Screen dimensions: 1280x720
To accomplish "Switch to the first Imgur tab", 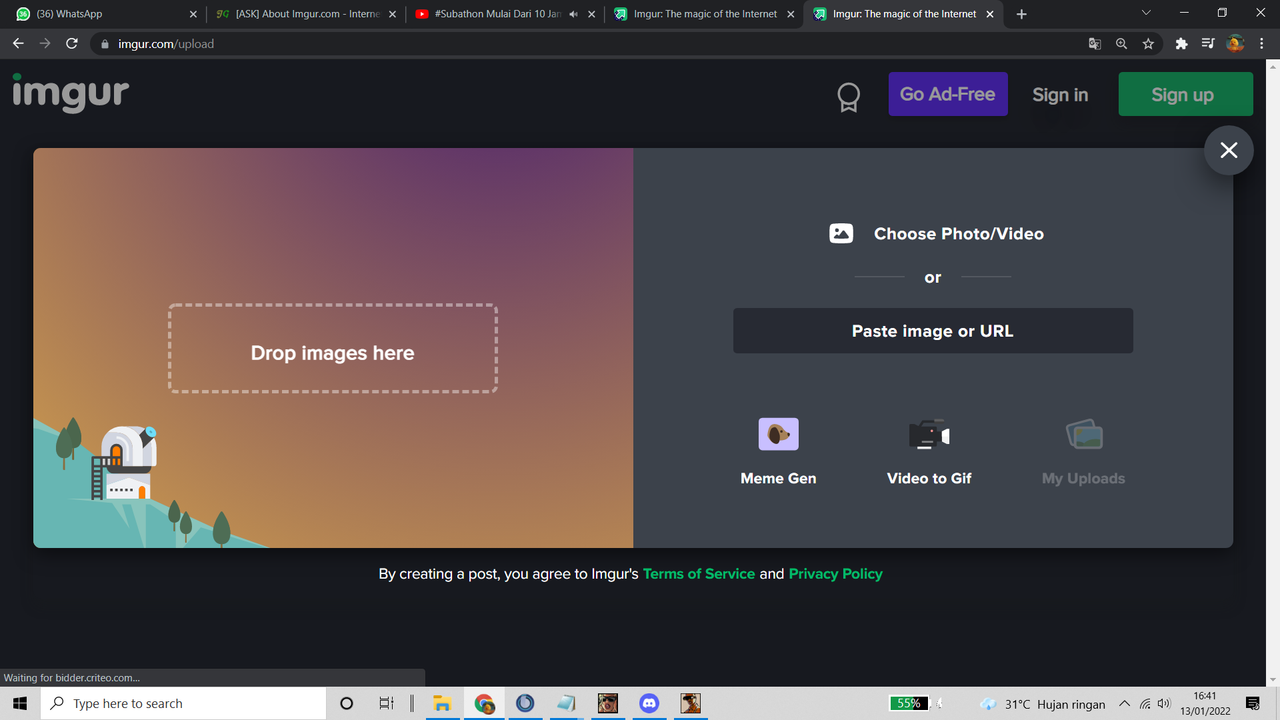I will click(705, 14).
